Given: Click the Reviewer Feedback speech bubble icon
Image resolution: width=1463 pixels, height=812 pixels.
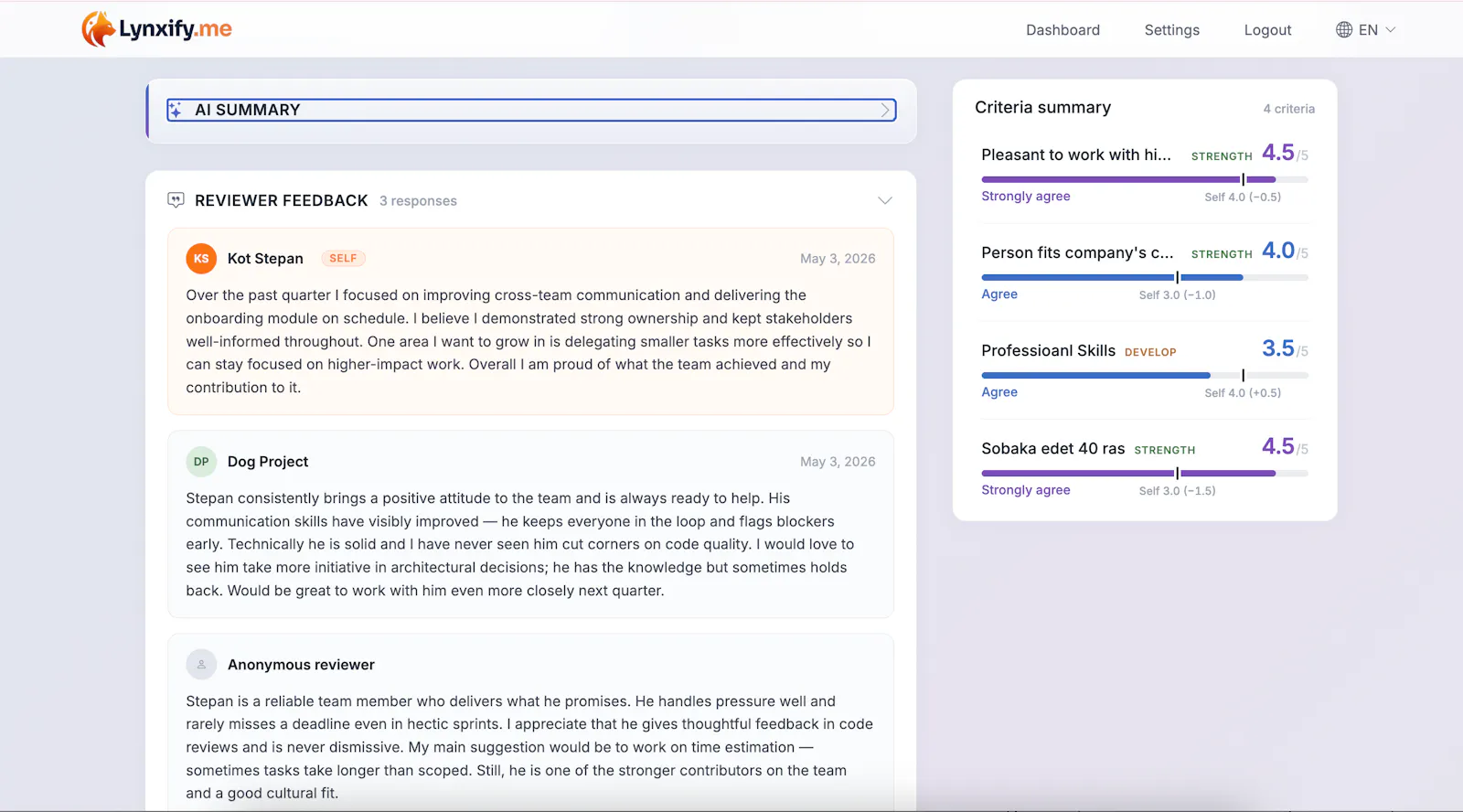Looking at the screenshot, I should pos(176,200).
